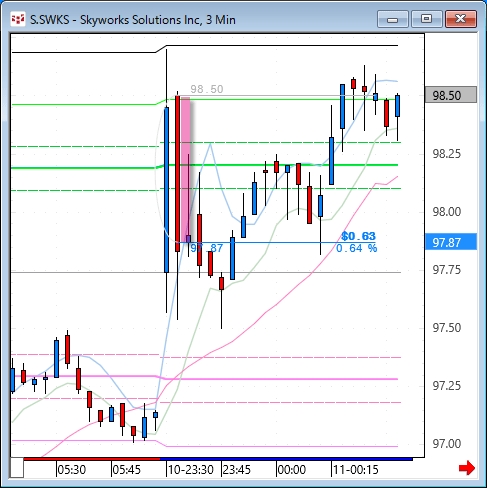
Task: Select the blue 97.87 price marker on axis
Action: tap(451, 242)
